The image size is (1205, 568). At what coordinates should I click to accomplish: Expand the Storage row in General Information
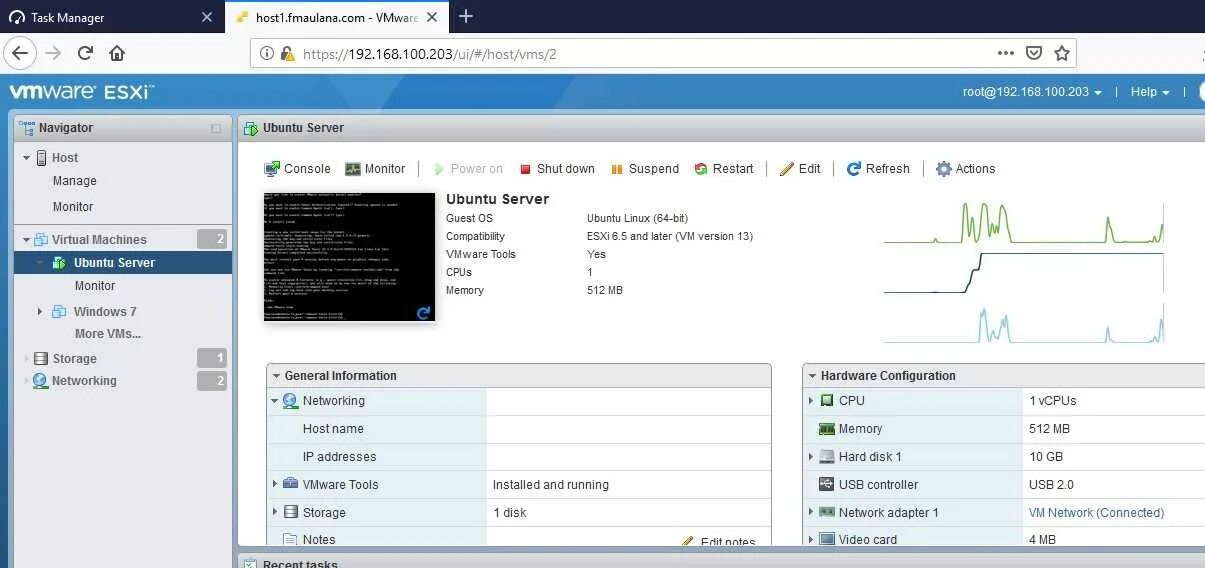click(275, 512)
